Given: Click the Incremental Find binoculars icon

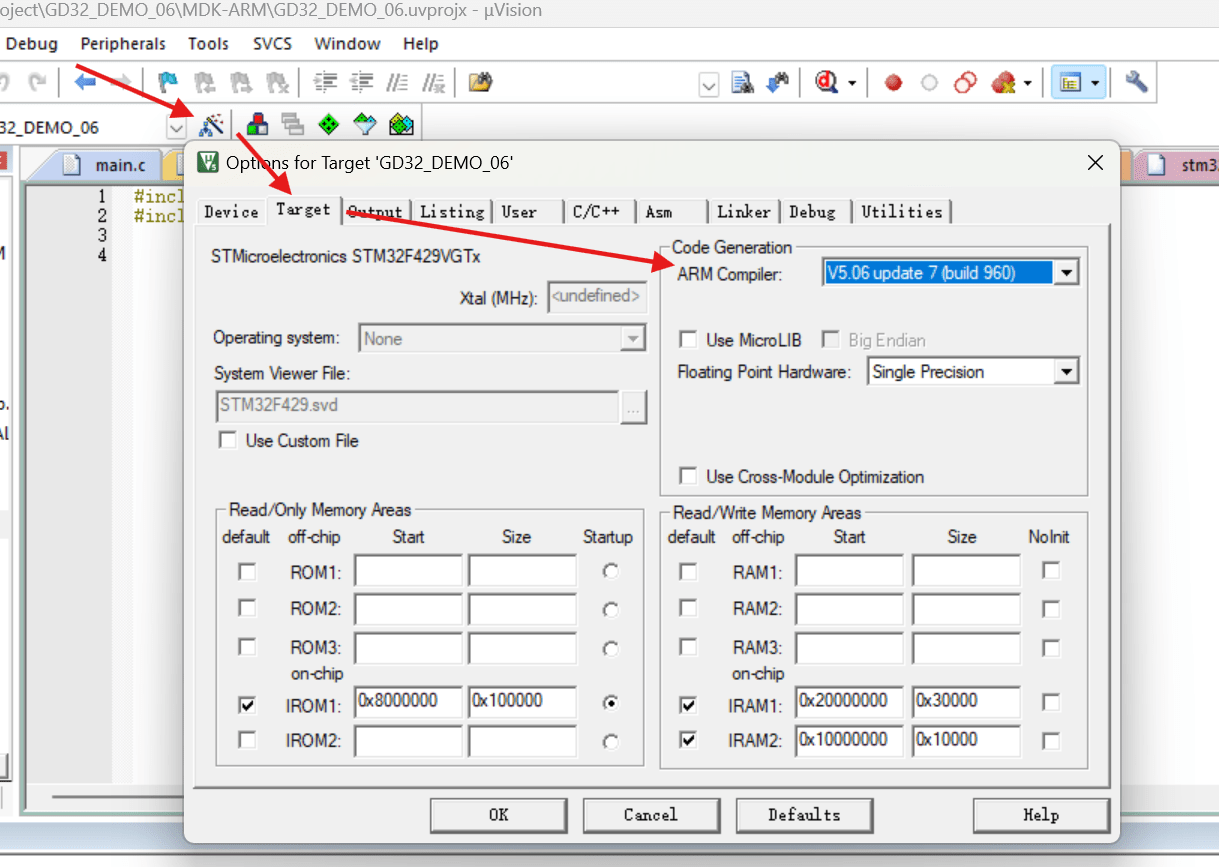Looking at the screenshot, I should pyautogui.click(x=777, y=83).
